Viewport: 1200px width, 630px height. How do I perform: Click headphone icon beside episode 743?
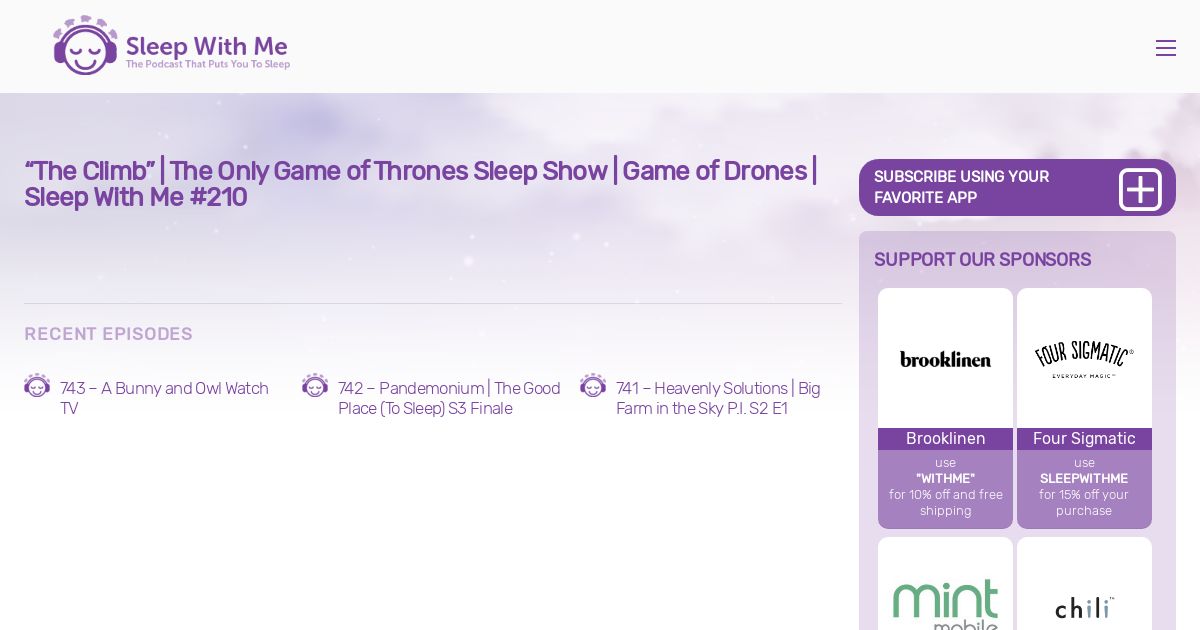(37, 386)
